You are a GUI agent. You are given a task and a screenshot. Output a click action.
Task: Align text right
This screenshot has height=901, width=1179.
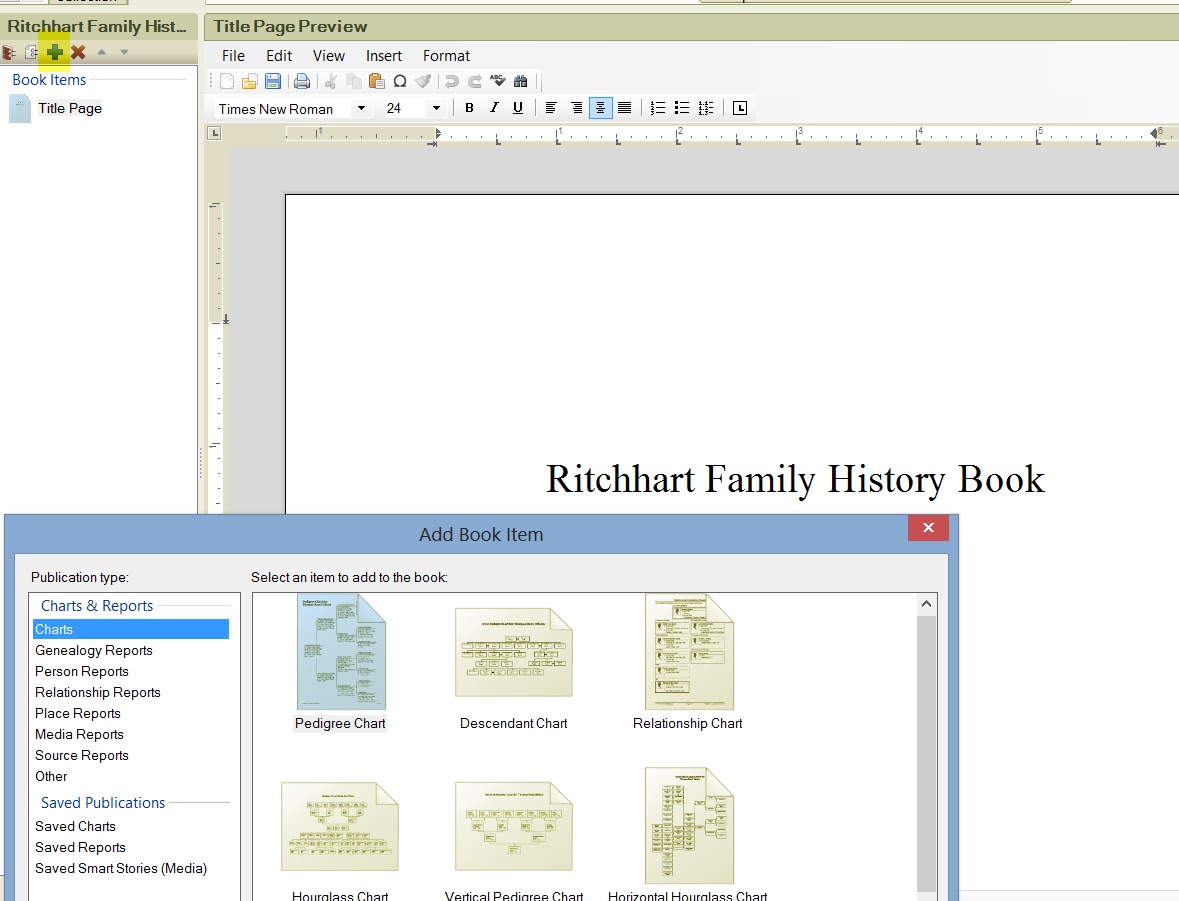(576, 108)
